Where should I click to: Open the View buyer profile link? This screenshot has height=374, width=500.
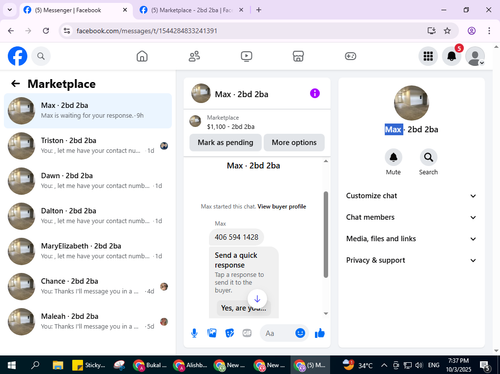click(282, 207)
